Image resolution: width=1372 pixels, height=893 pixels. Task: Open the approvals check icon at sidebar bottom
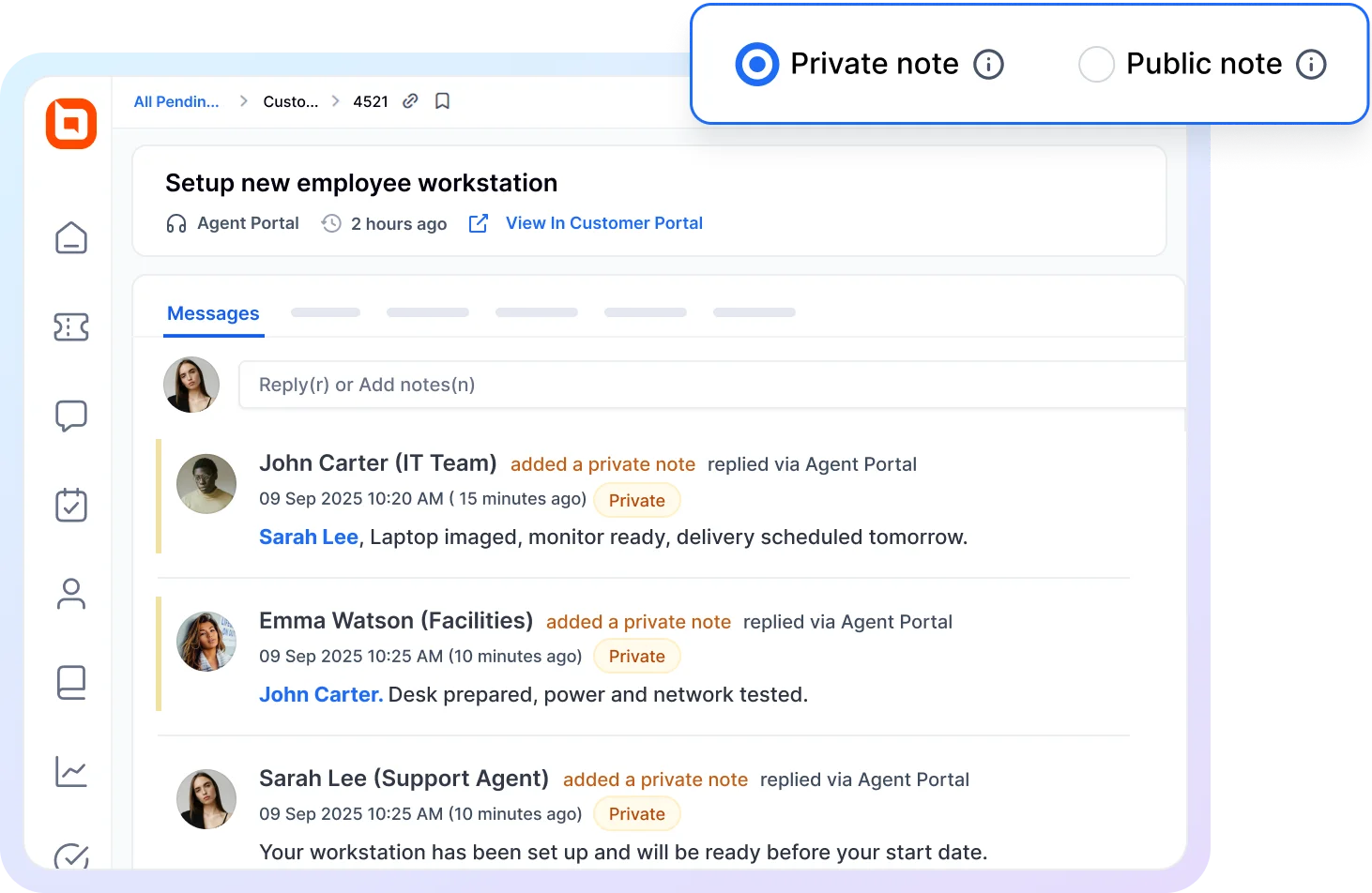coord(70,856)
